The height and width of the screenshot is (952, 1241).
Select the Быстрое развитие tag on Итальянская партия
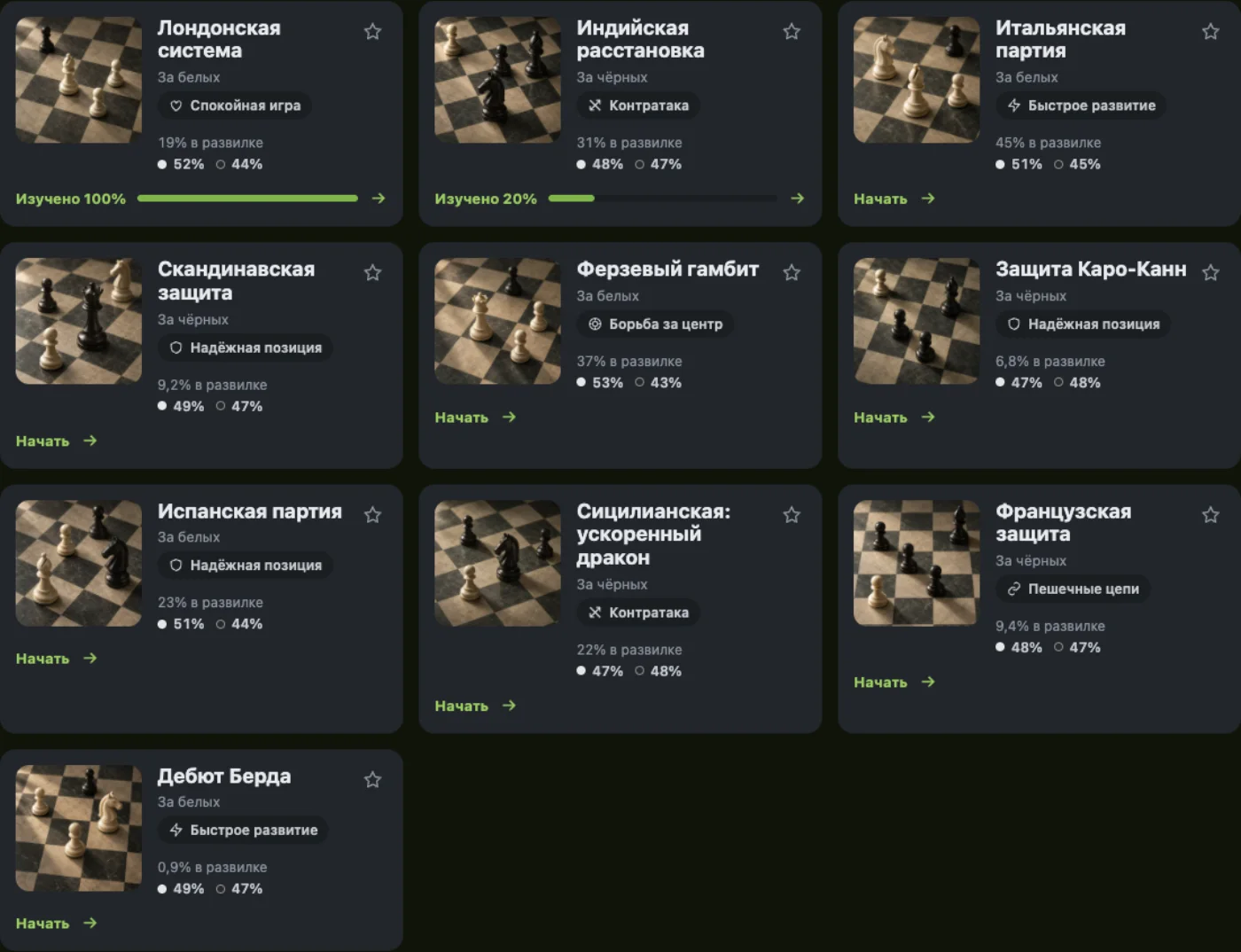coord(1081,105)
